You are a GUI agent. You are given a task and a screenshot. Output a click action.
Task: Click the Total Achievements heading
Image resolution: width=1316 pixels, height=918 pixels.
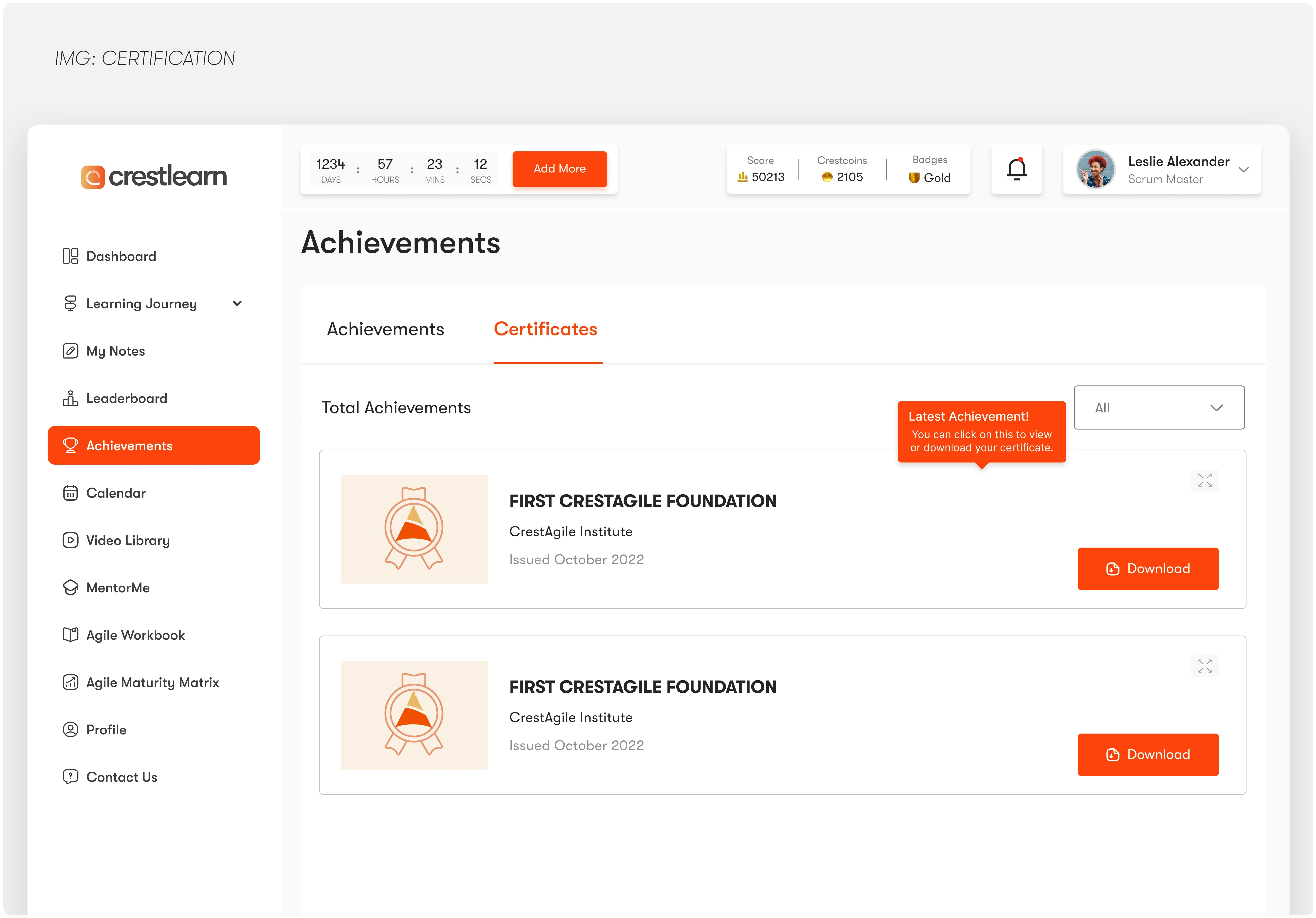(x=396, y=408)
